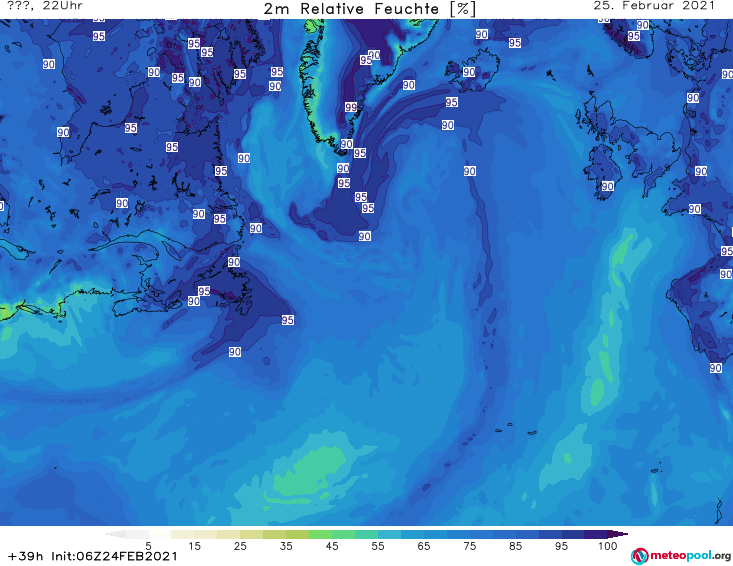Click the '45' colorbar tick label
This screenshot has height=566, width=733.
[x=332, y=546]
